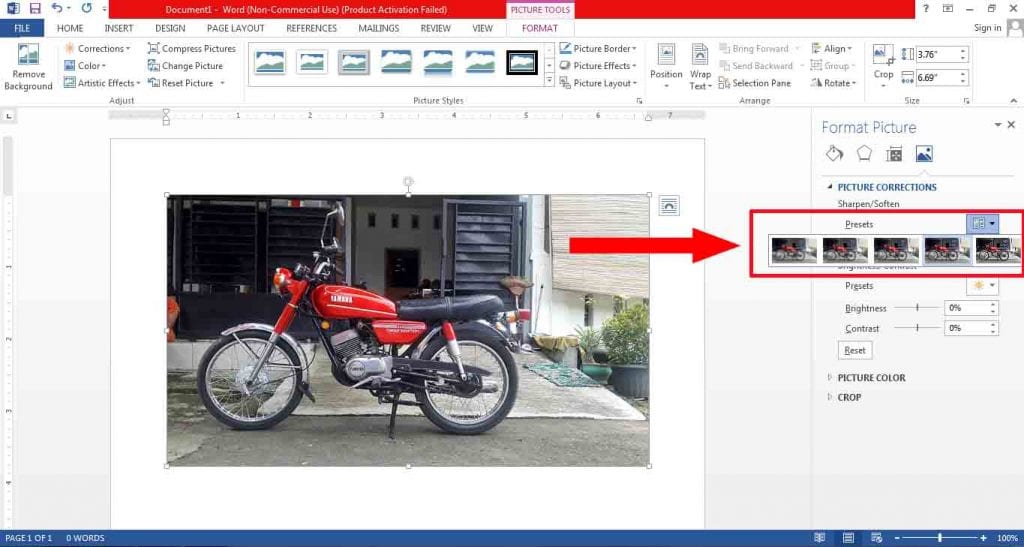1024x547 pixels.
Task: Open the Corrections dropdown
Action: click(x=96, y=48)
